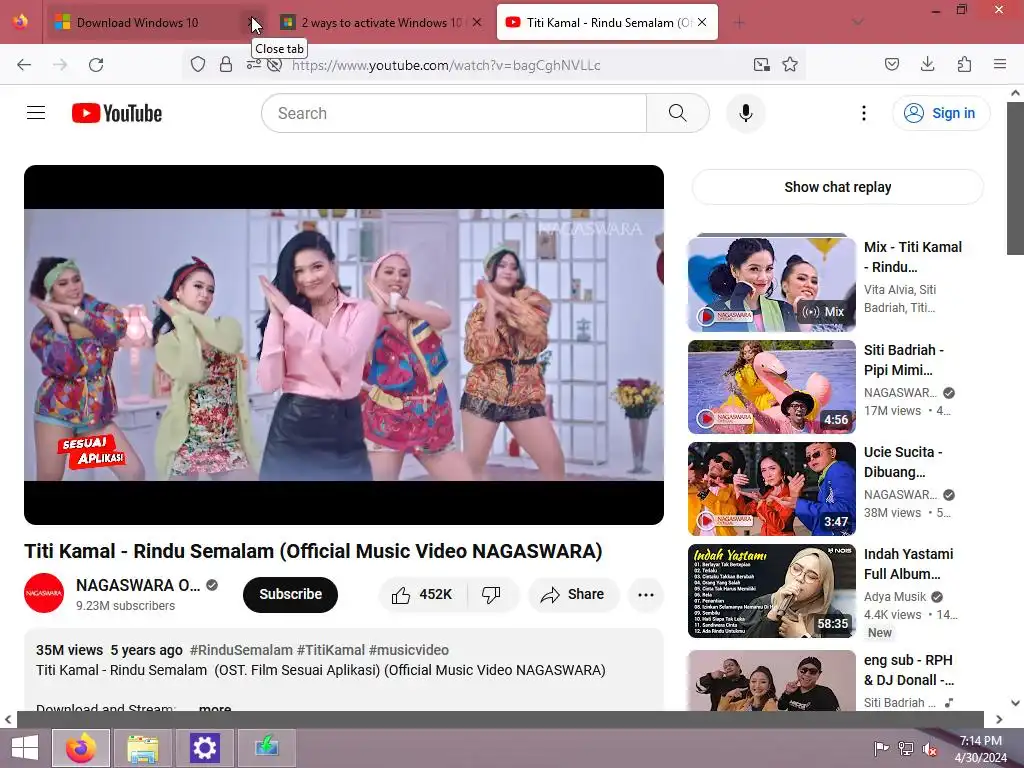Image resolution: width=1024 pixels, height=768 pixels.
Task: Open 'eng sub - RPH & DJ Donall' title
Action: (909, 670)
